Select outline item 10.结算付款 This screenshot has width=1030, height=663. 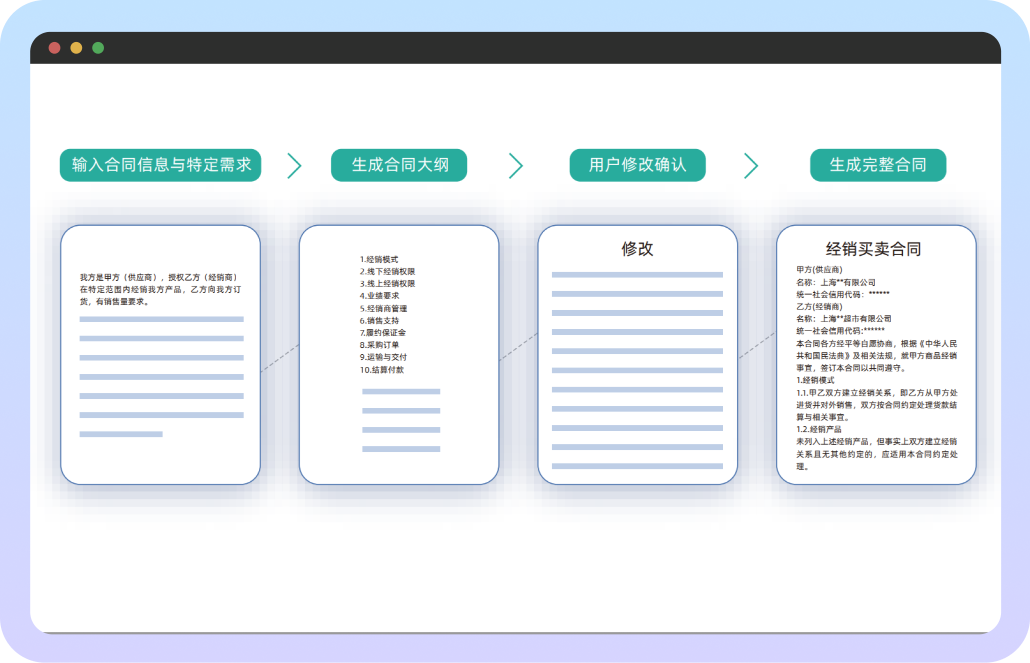coord(382,369)
